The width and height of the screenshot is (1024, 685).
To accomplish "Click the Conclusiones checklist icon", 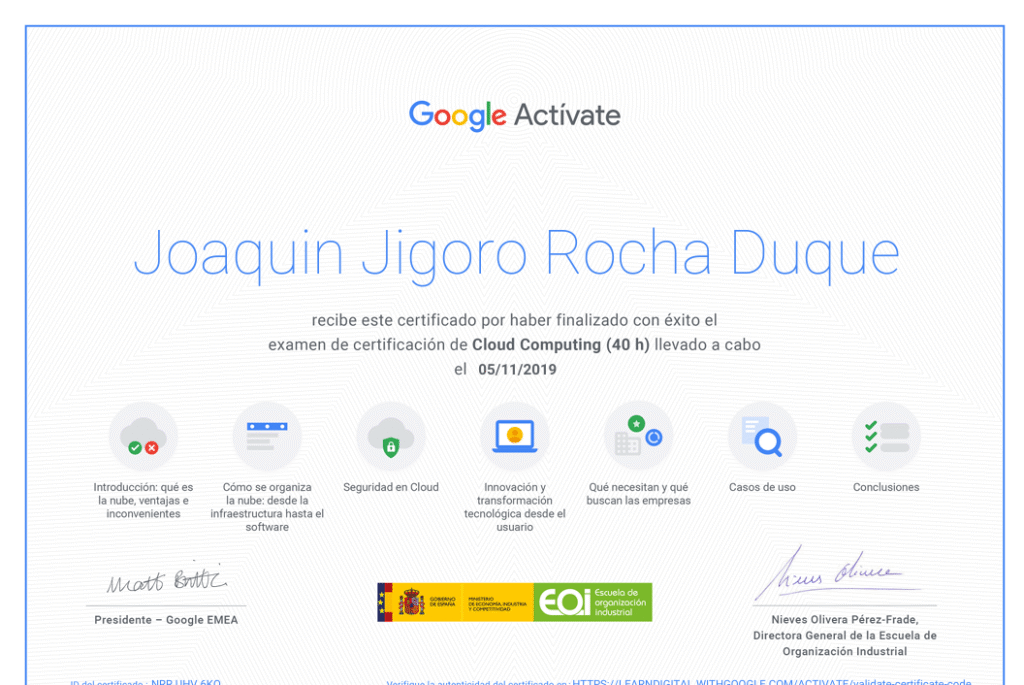I will [x=886, y=436].
